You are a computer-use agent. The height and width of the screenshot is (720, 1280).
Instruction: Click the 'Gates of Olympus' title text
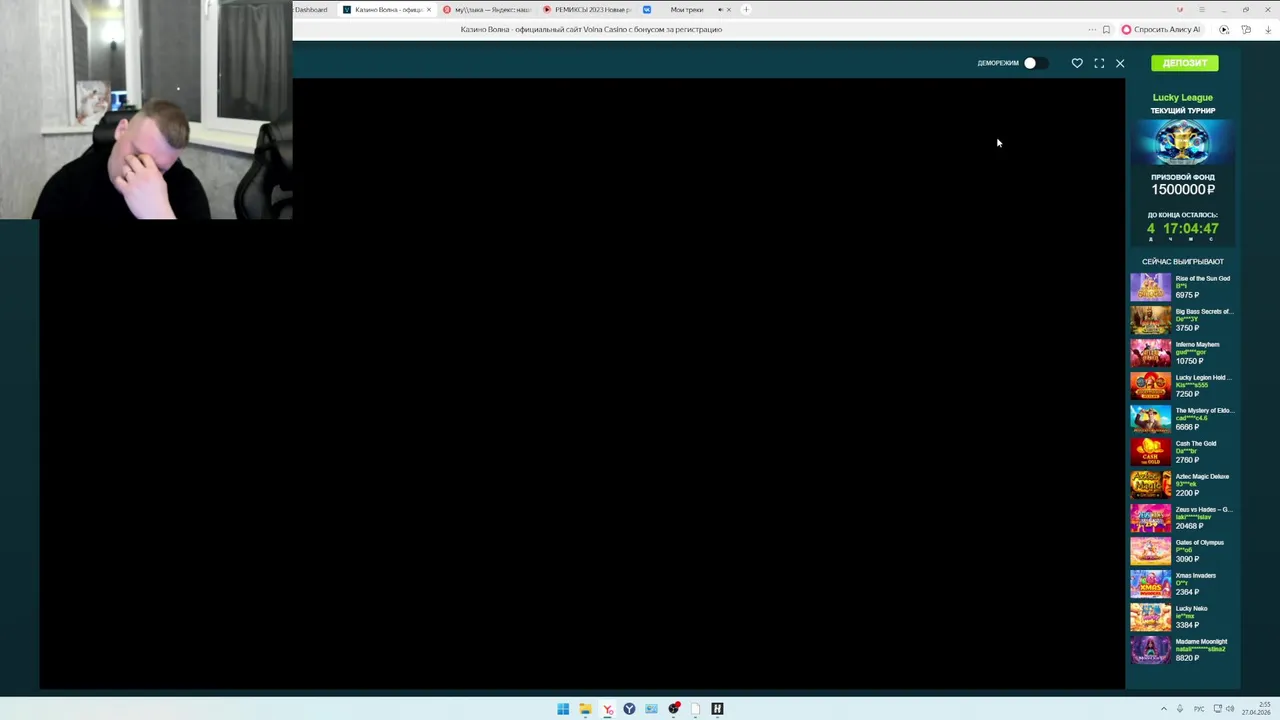tap(1200, 543)
